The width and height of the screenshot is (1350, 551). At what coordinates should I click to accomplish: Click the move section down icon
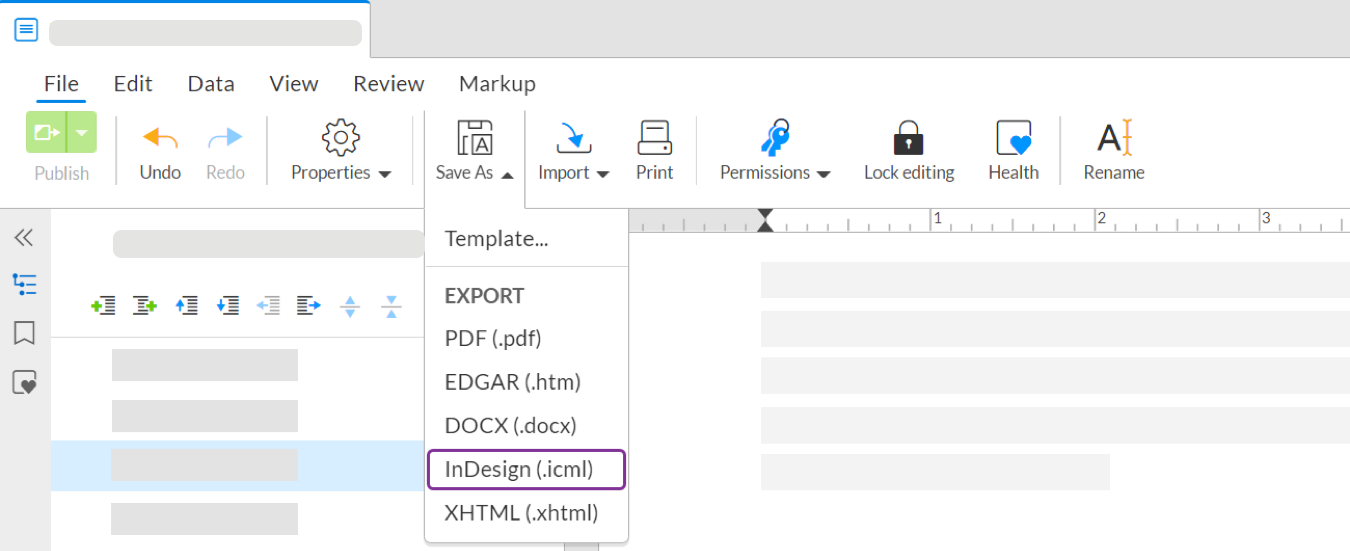point(228,306)
